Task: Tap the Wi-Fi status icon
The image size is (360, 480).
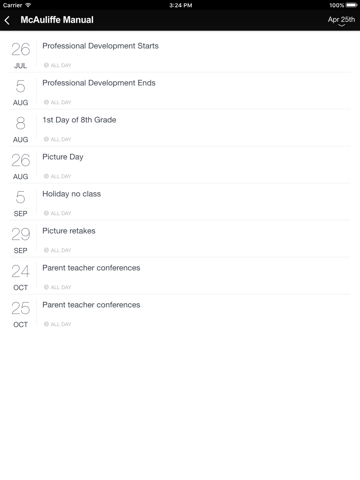Action: [28, 5]
